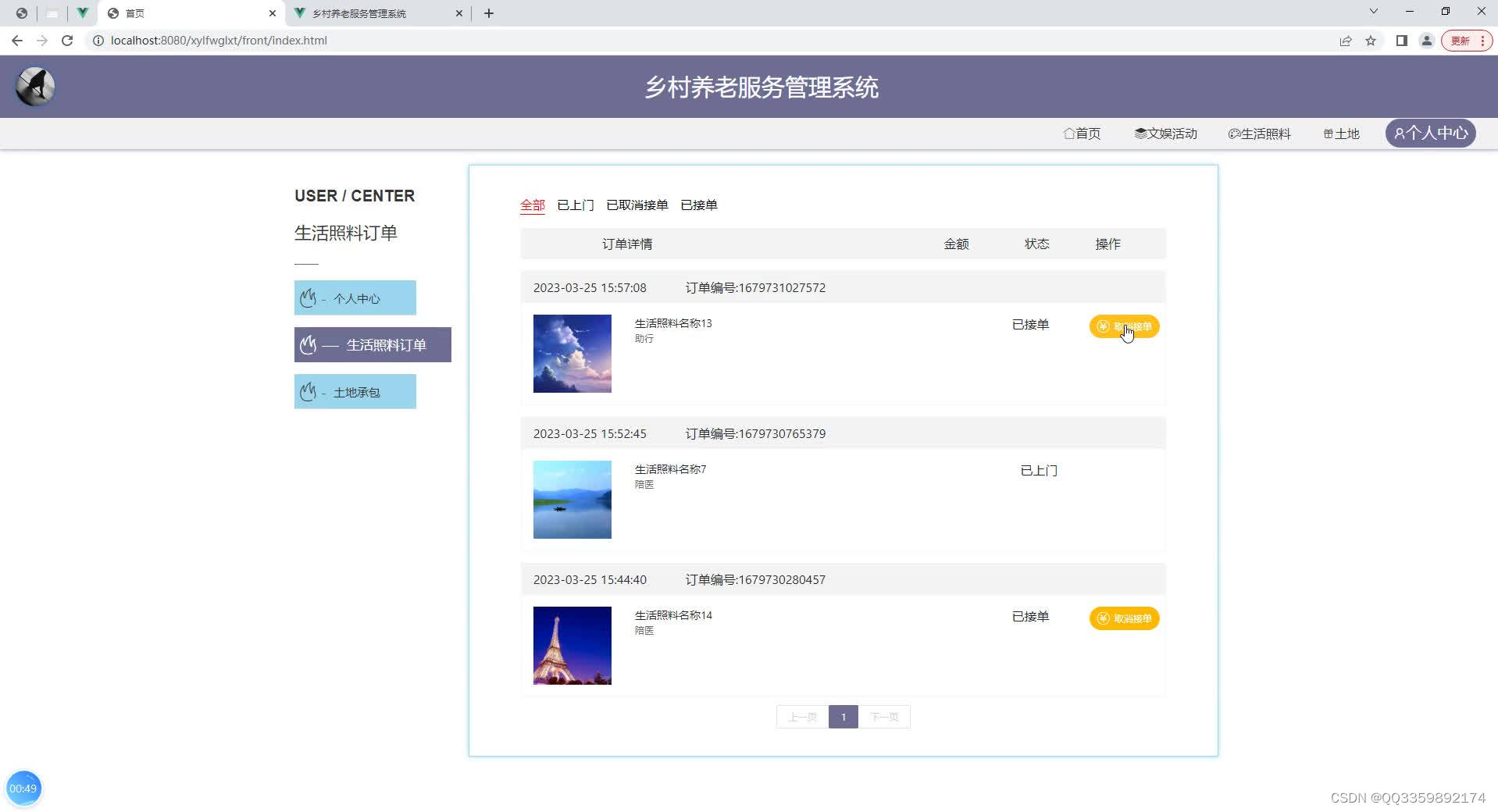View site information icon beside the URL
The width and height of the screenshot is (1498, 812).
(x=98, y=41)
